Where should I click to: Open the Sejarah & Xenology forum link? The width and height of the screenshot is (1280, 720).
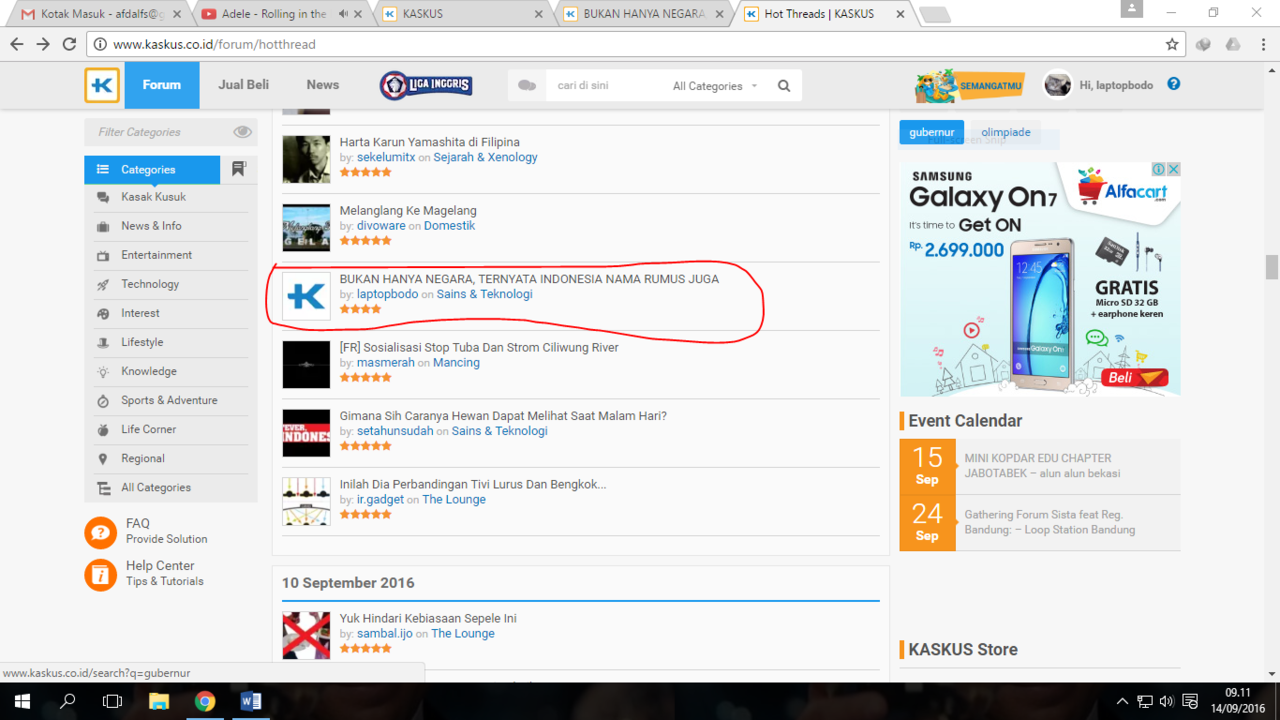pyautogui.click(x=485, y=157)
